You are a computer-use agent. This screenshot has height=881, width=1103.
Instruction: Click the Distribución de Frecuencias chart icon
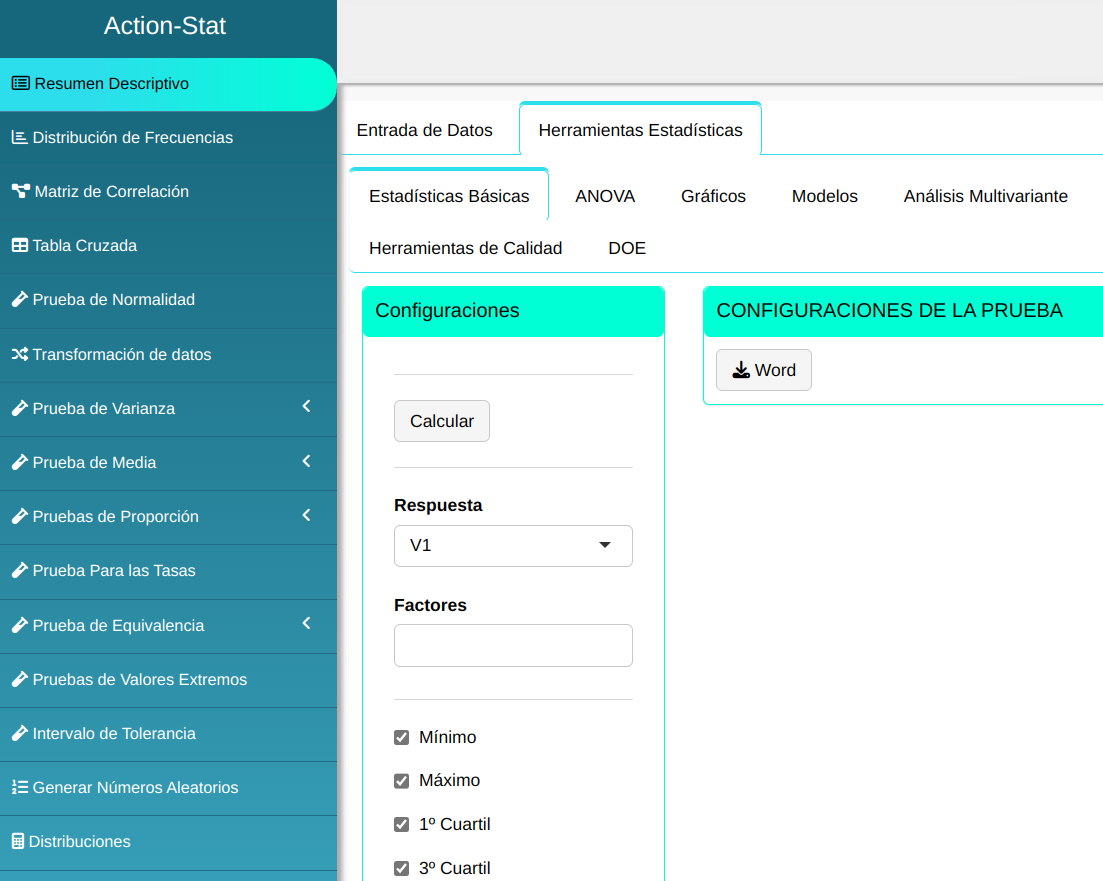pyautogui.click(x=19, y=137)
